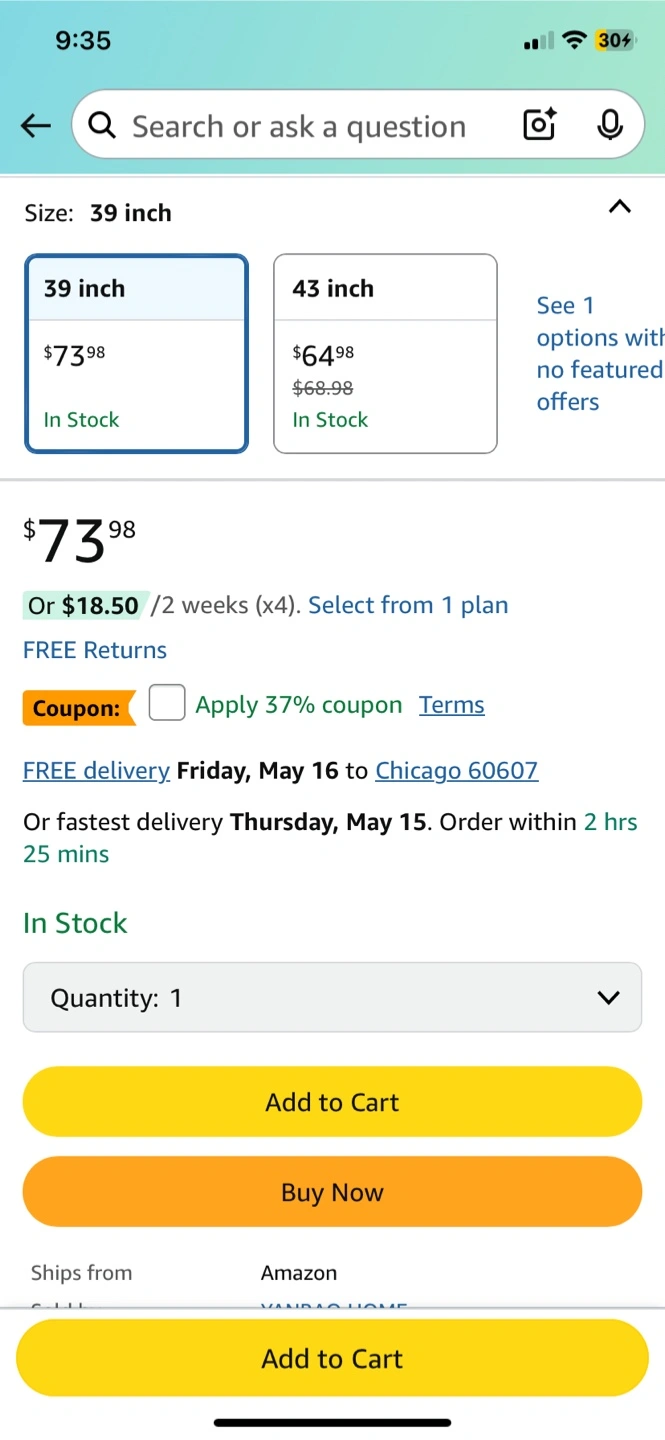Screen dimensions: 665x1440
Task: Open See 1 options with no featured offers
Action: click(x=600, y=353)
